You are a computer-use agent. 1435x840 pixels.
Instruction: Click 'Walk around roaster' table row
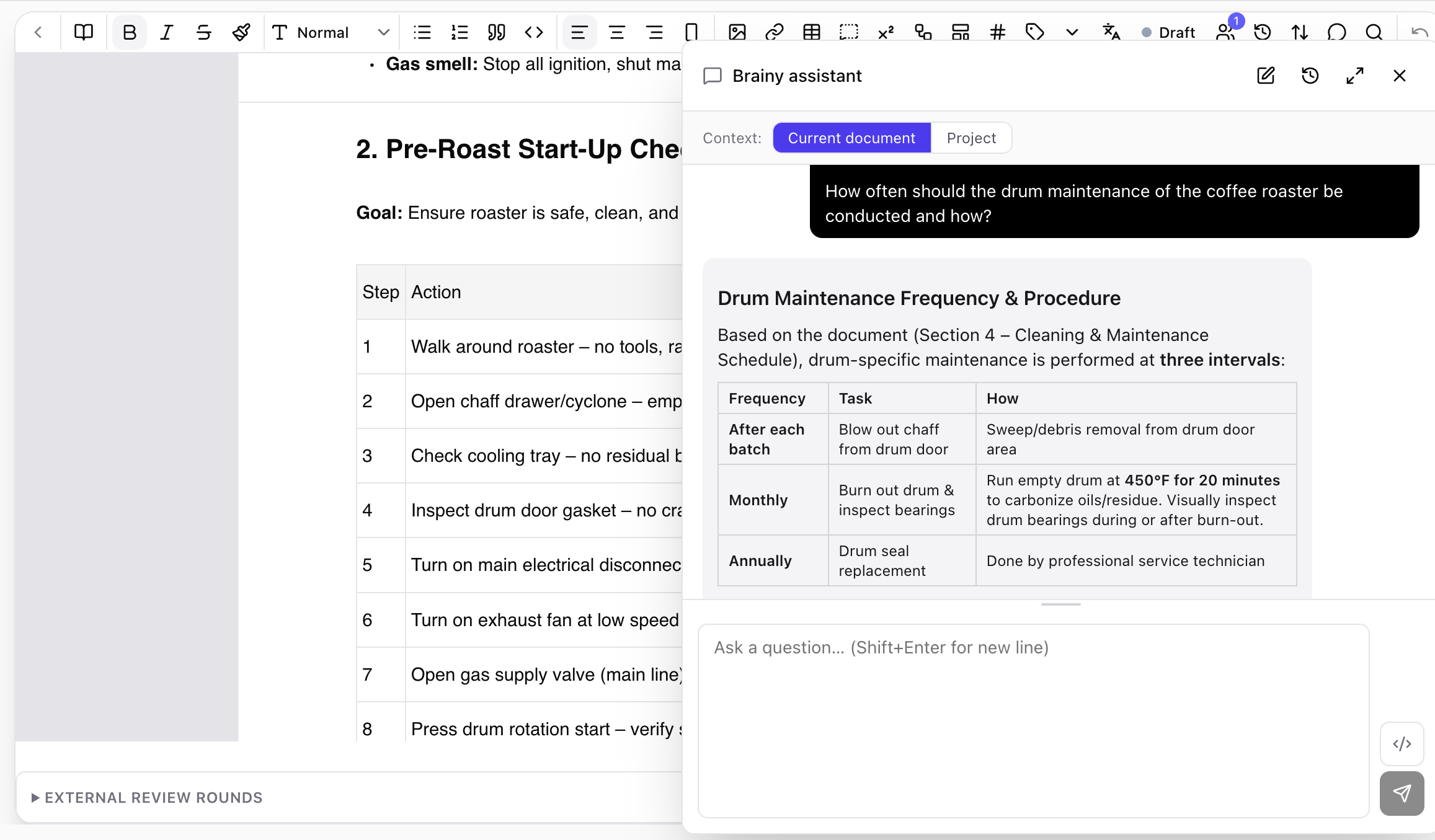pos(520,347)
